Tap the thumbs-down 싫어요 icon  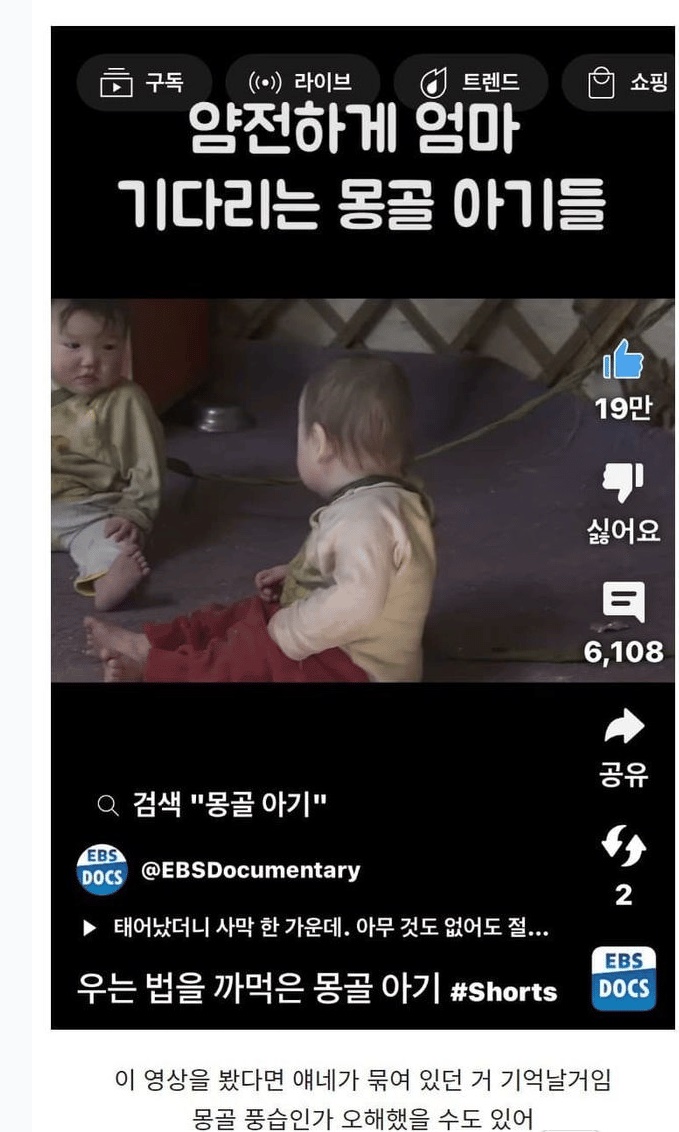point(622,482)
